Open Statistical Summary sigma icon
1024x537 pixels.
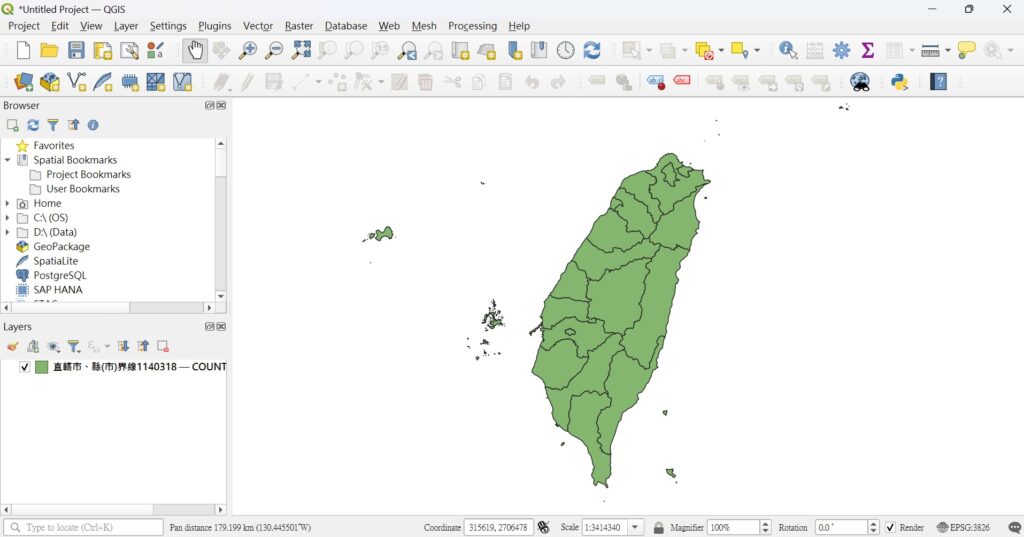pos(867,50)
